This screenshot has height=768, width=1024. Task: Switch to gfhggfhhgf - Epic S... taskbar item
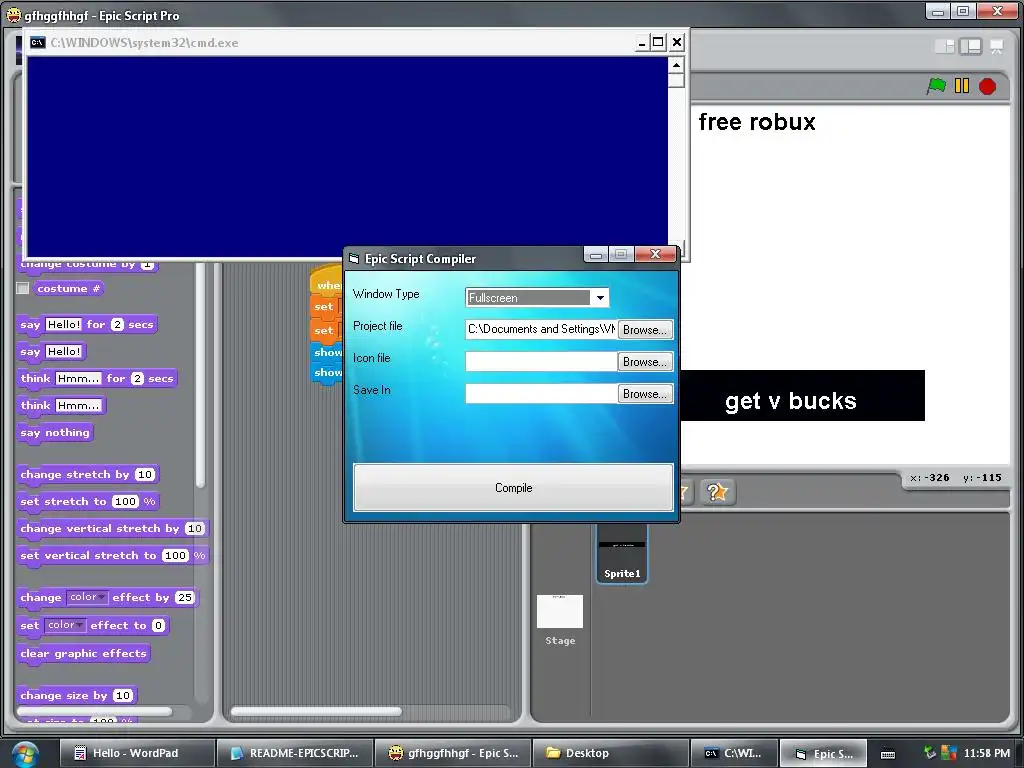(x=453, y=753)
